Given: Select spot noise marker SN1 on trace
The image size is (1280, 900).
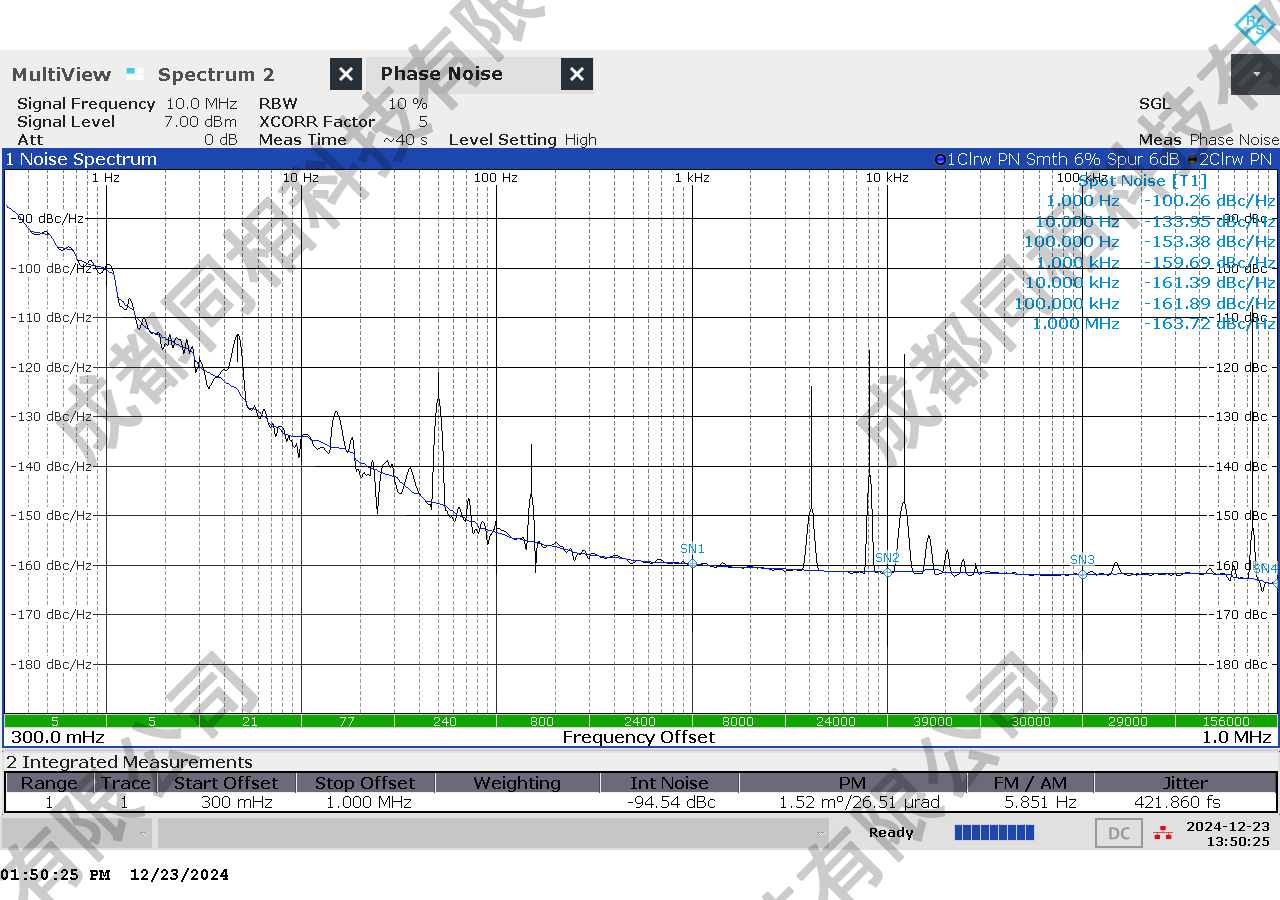Looking at the screenshot, I should [692, 563].
